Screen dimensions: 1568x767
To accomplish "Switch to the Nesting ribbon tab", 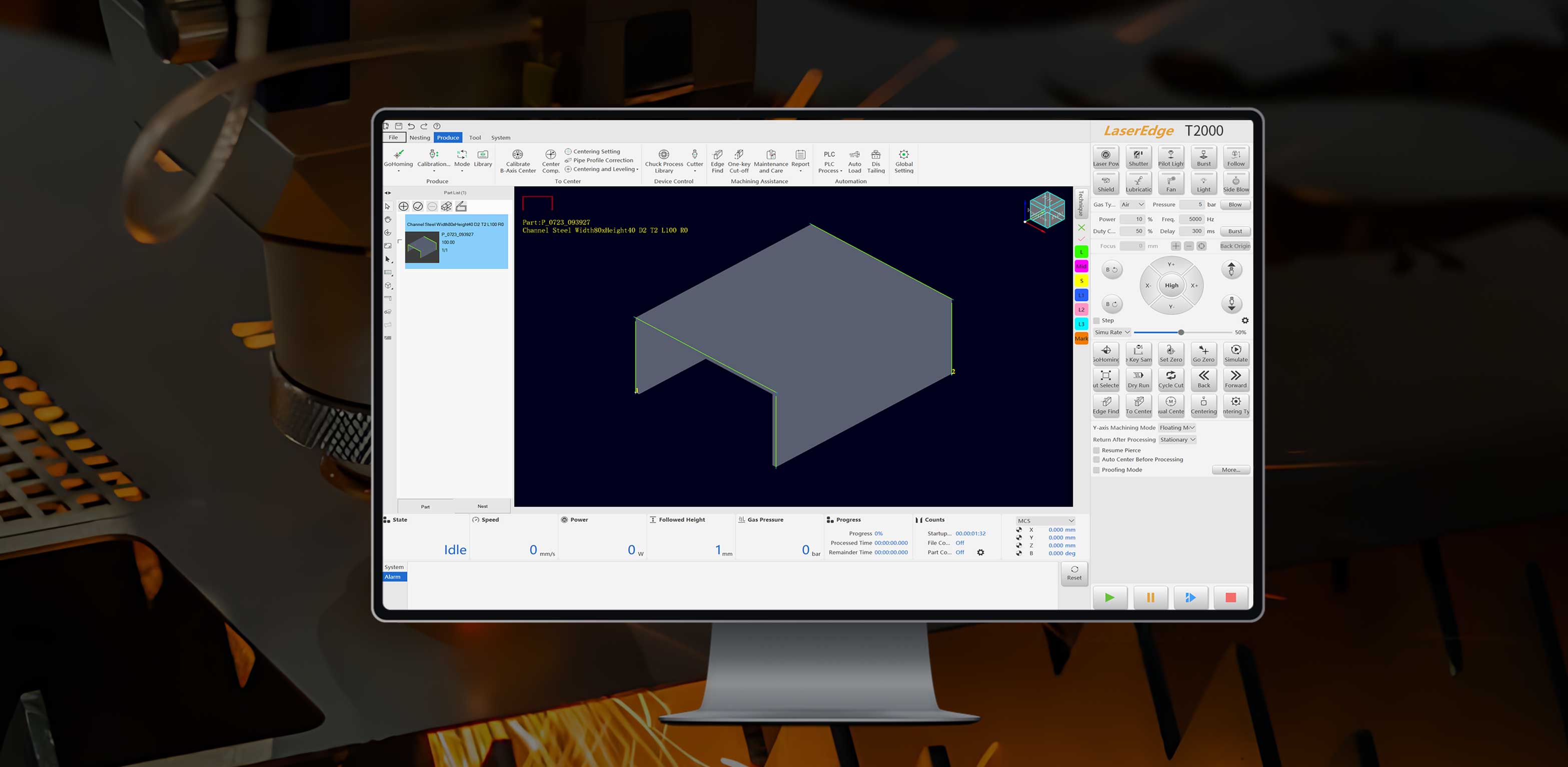I will pos(420,138).
